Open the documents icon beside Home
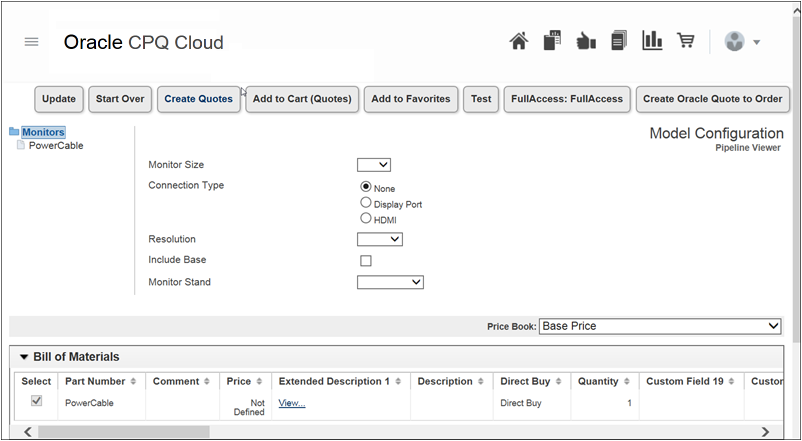802x441 pixels. (552, 40)
